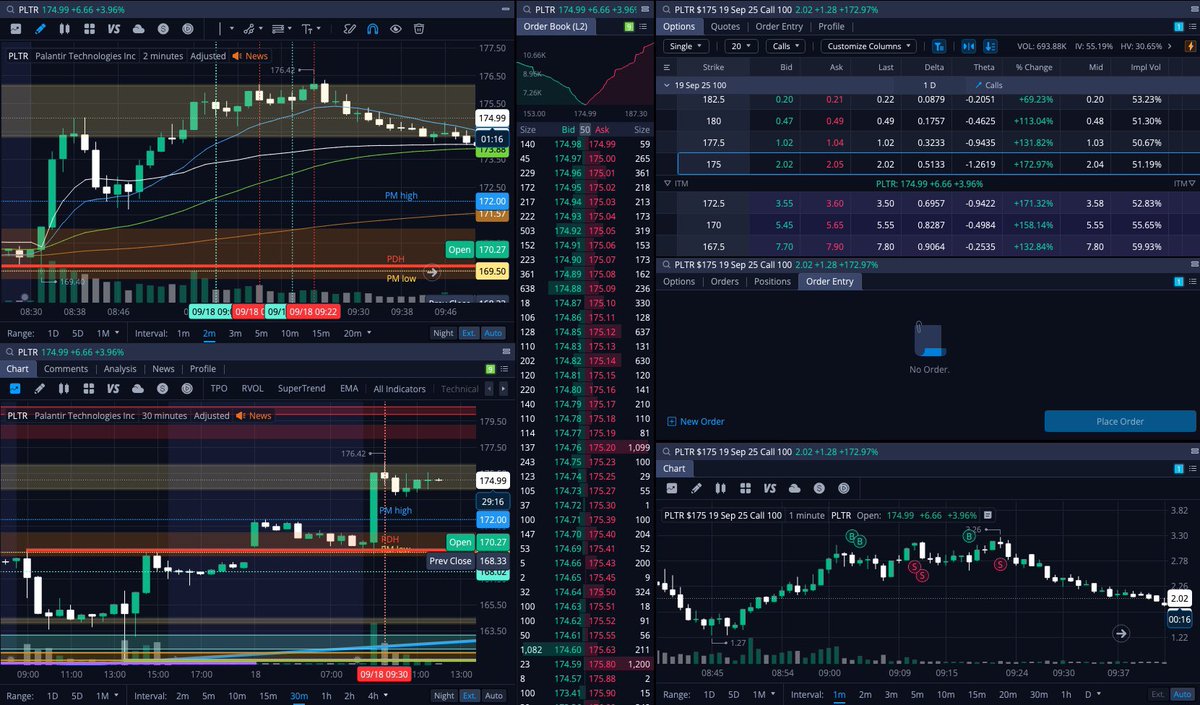Click arrow marker in option 1 minute chart
The width and height of the screenshot is (1200, 705).
pos(1121,633)
